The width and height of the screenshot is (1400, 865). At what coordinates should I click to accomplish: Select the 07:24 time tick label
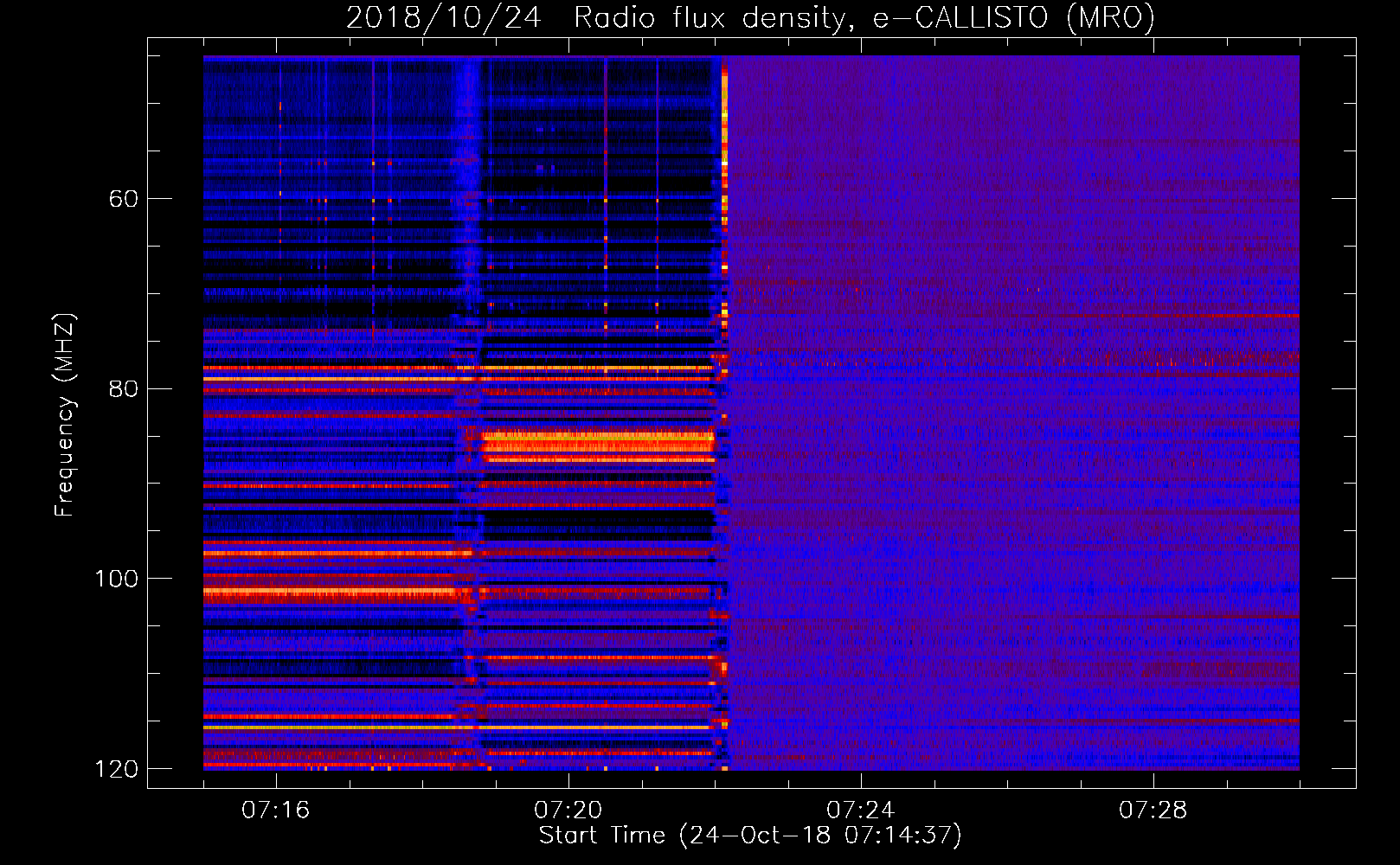pos(861,810)
